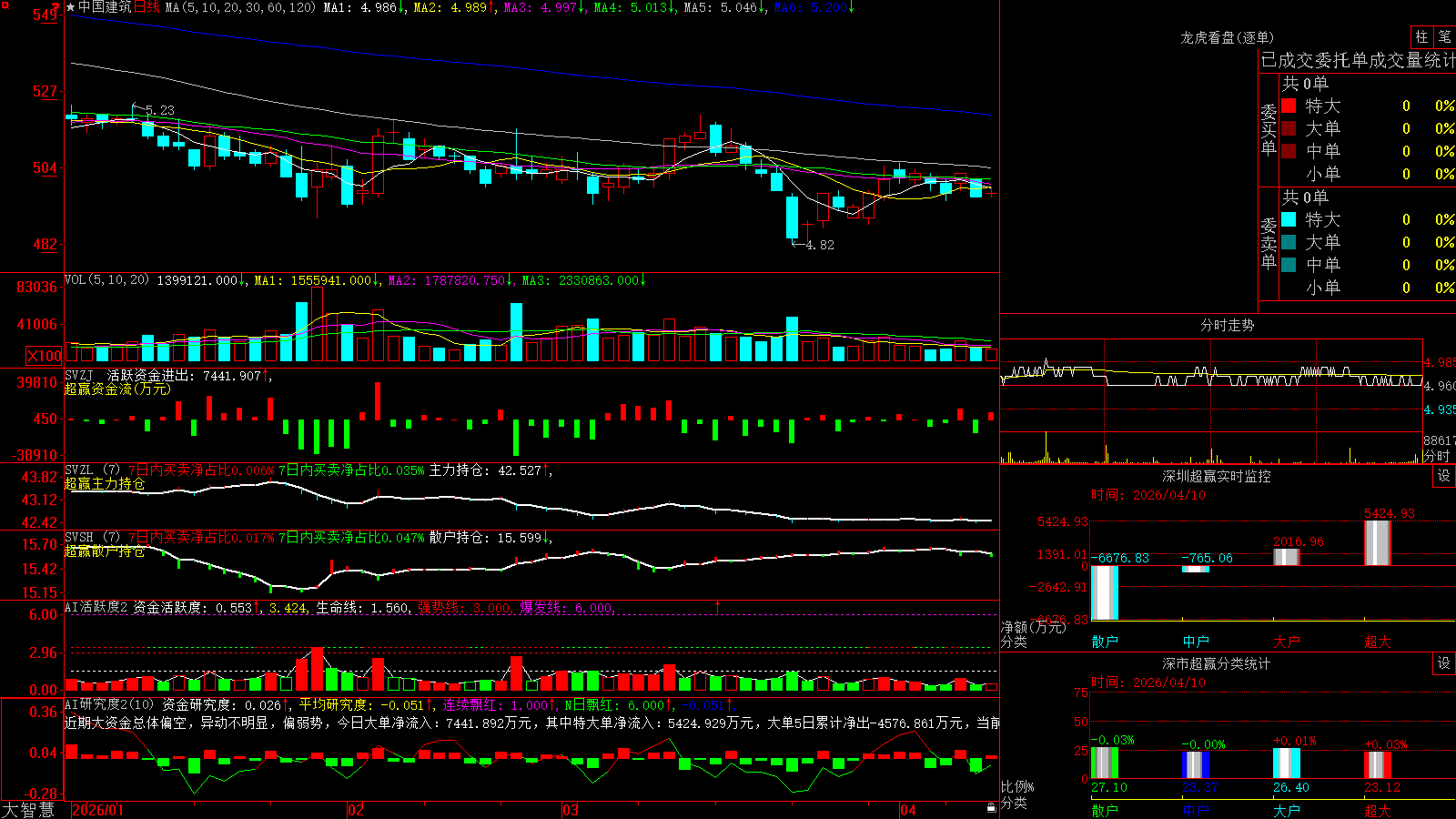Jump to the 02 month marker
This screenshot has height=819, width=1456.
pyautogui.click(x=356, y=810)
